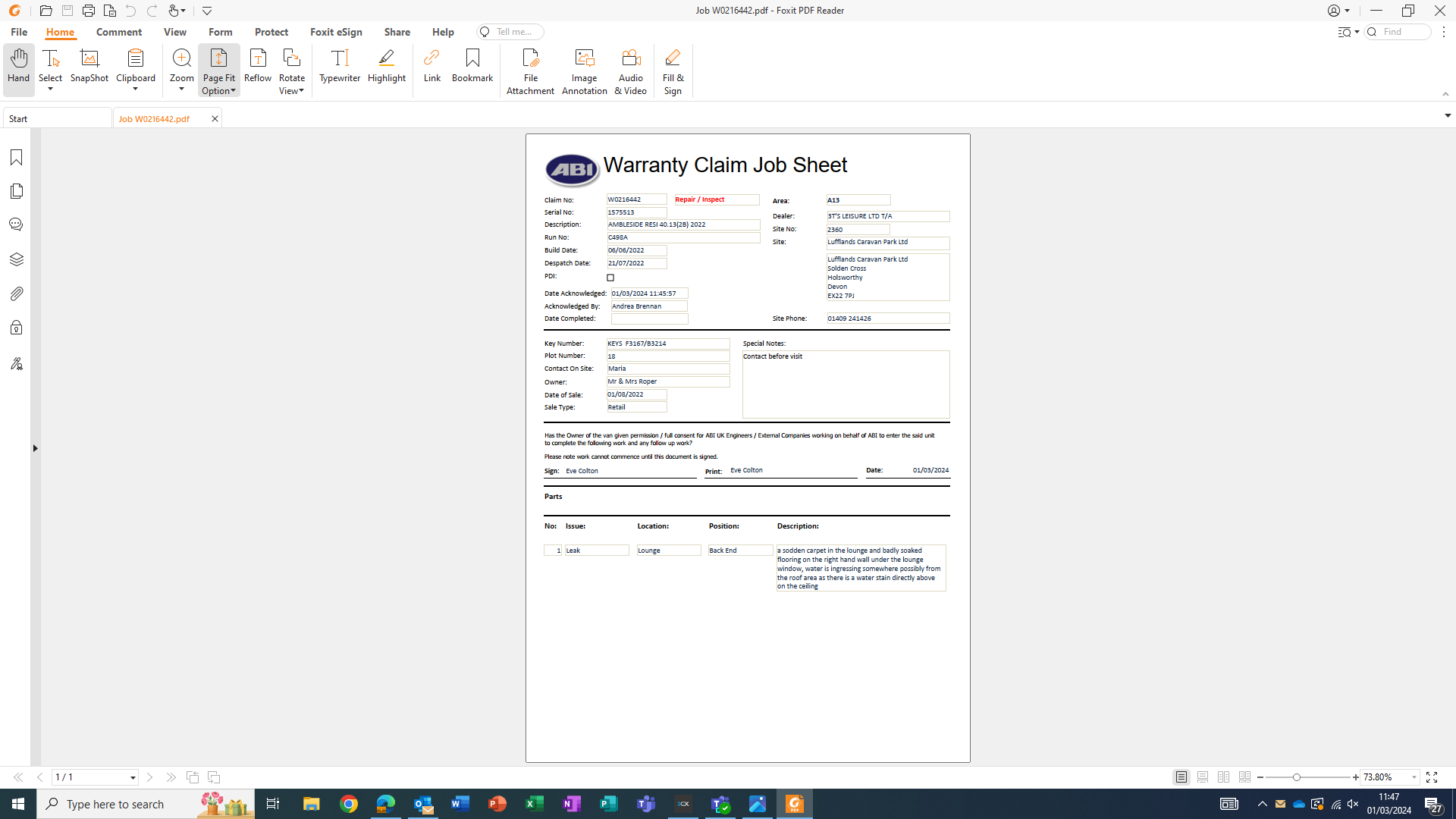The image size is (1456, 819).
Task: Open the Bookmarks side panel
Action: [16, 157]
